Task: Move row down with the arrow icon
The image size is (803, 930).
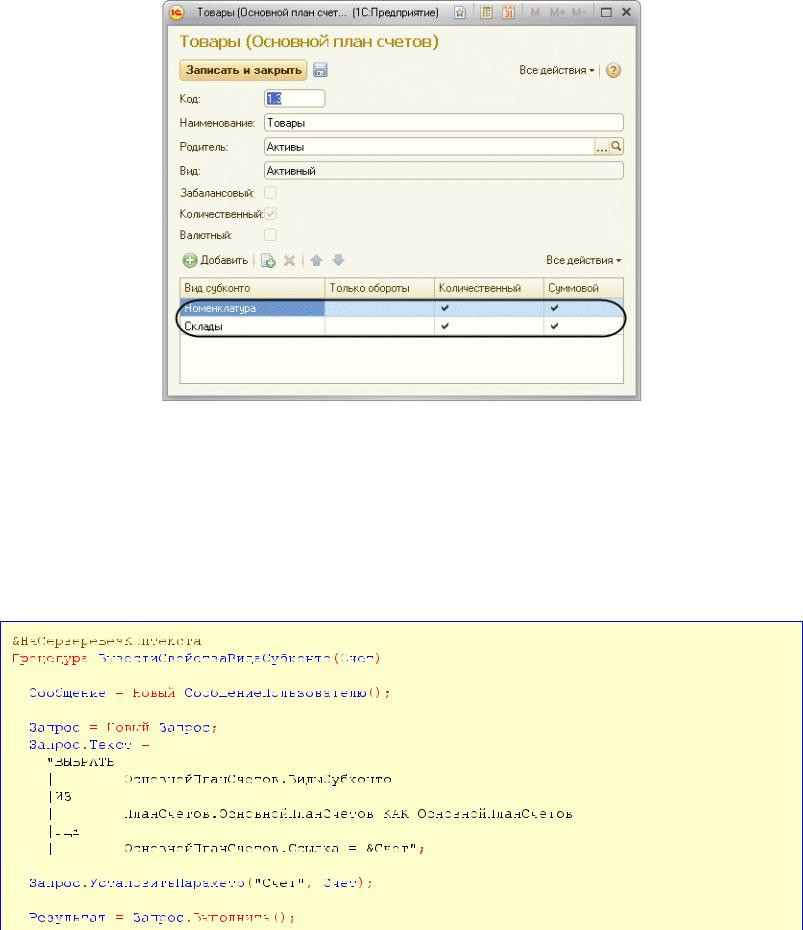Action: click(339, 260)
